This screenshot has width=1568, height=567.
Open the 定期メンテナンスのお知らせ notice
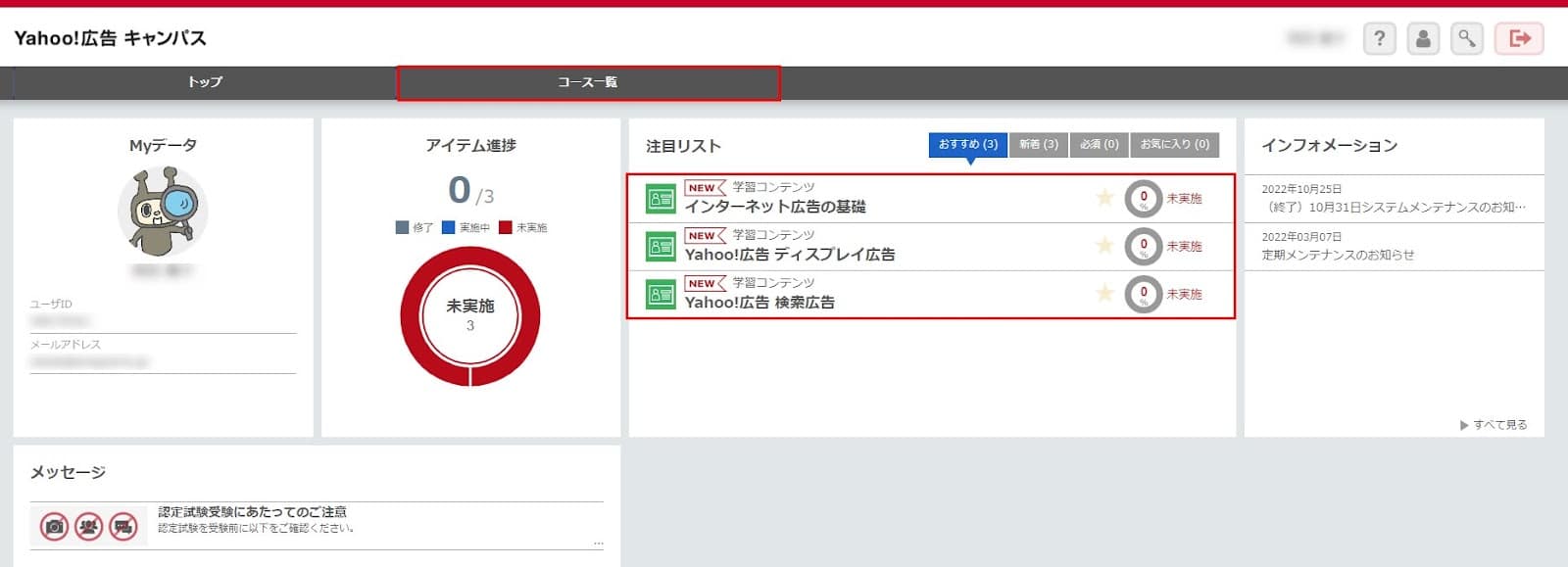tap(1338, 255)
